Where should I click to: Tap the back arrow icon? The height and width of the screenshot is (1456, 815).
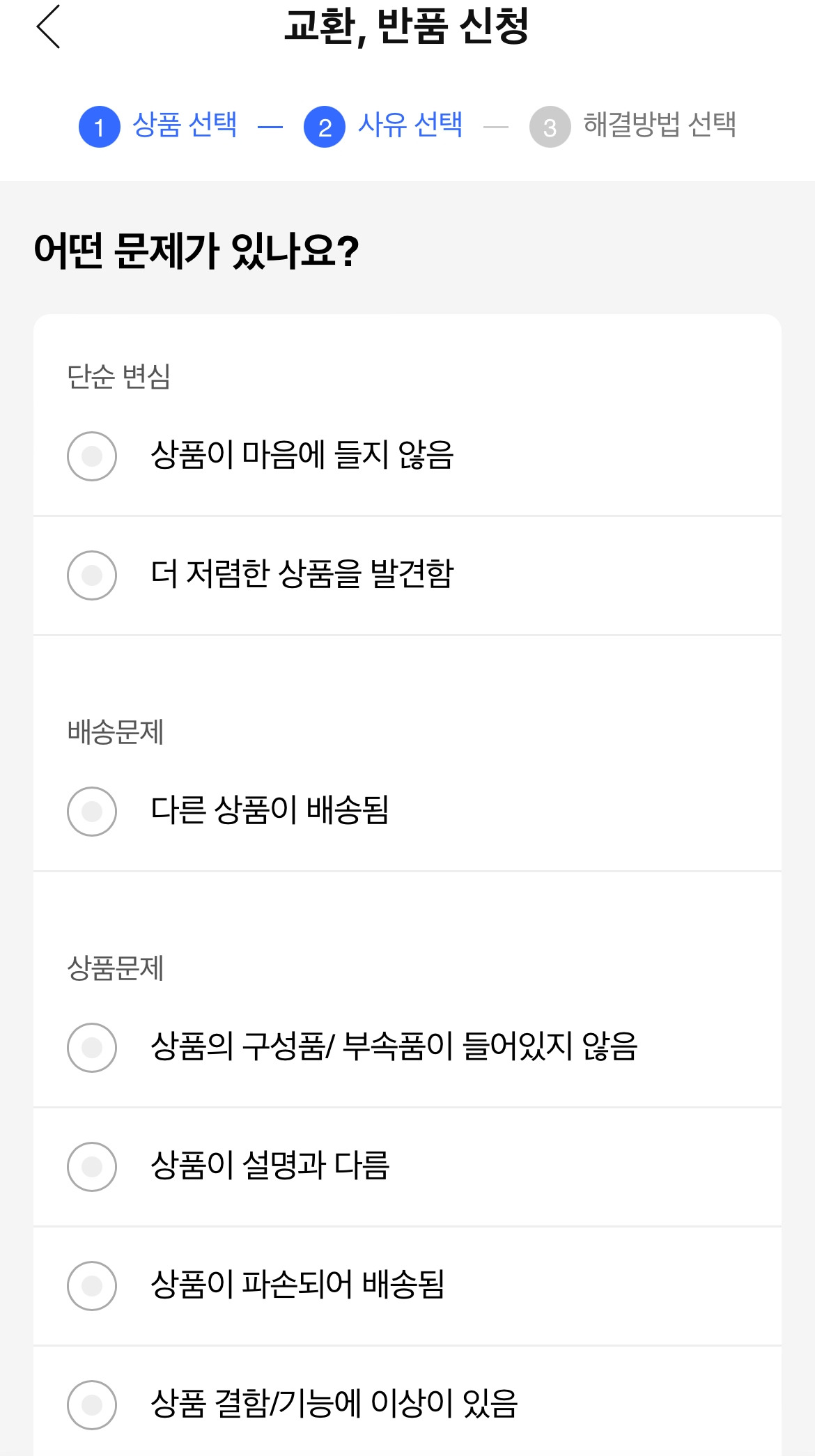tap(49, 27)
